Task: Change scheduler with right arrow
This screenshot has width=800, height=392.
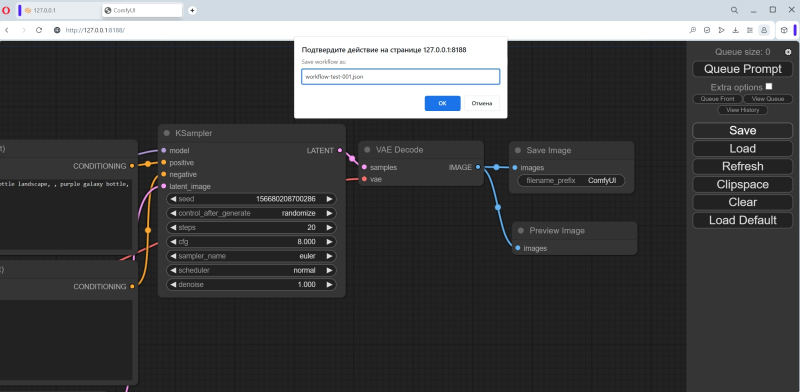Action: 330,271
